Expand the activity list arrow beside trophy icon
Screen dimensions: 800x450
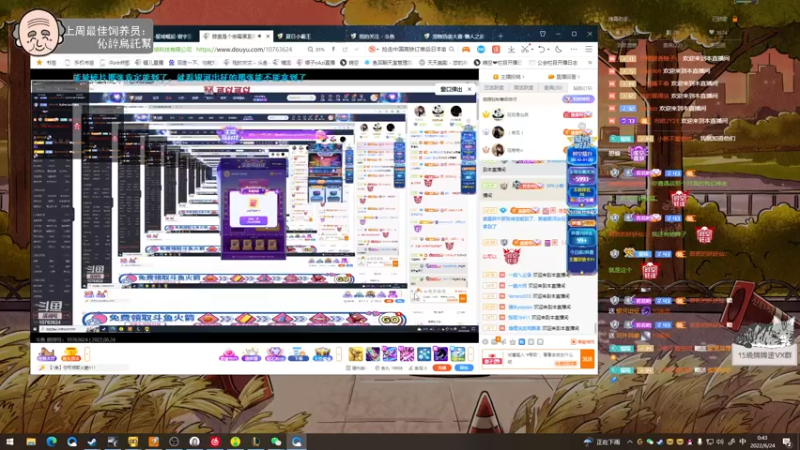(87, 354)
